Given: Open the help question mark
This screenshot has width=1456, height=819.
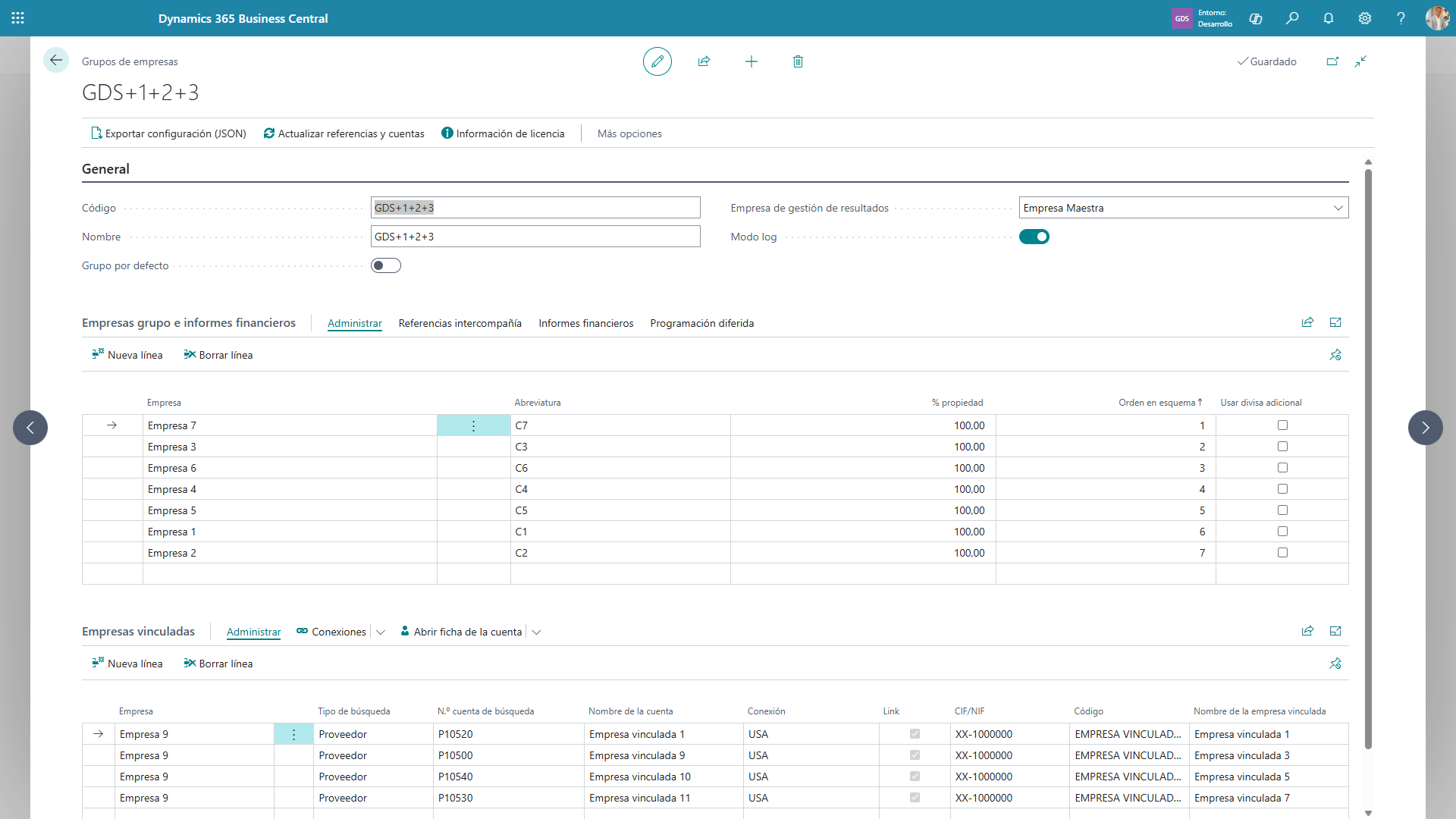Looking at the screenshot, I should (x=1401, y=18).
